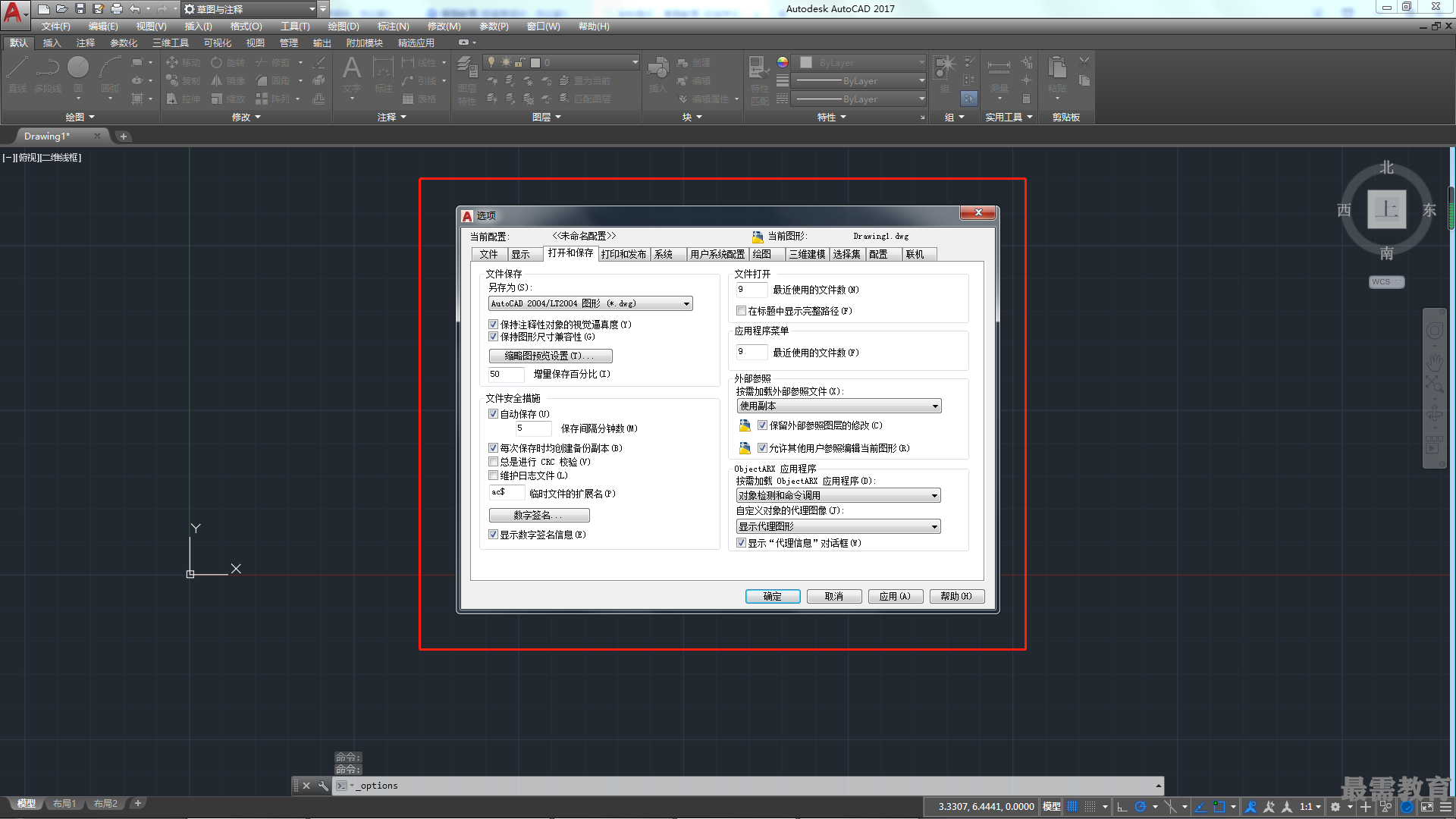
Task: Open the 工具(T) menu in menu bar
Action: pos(295,27)
